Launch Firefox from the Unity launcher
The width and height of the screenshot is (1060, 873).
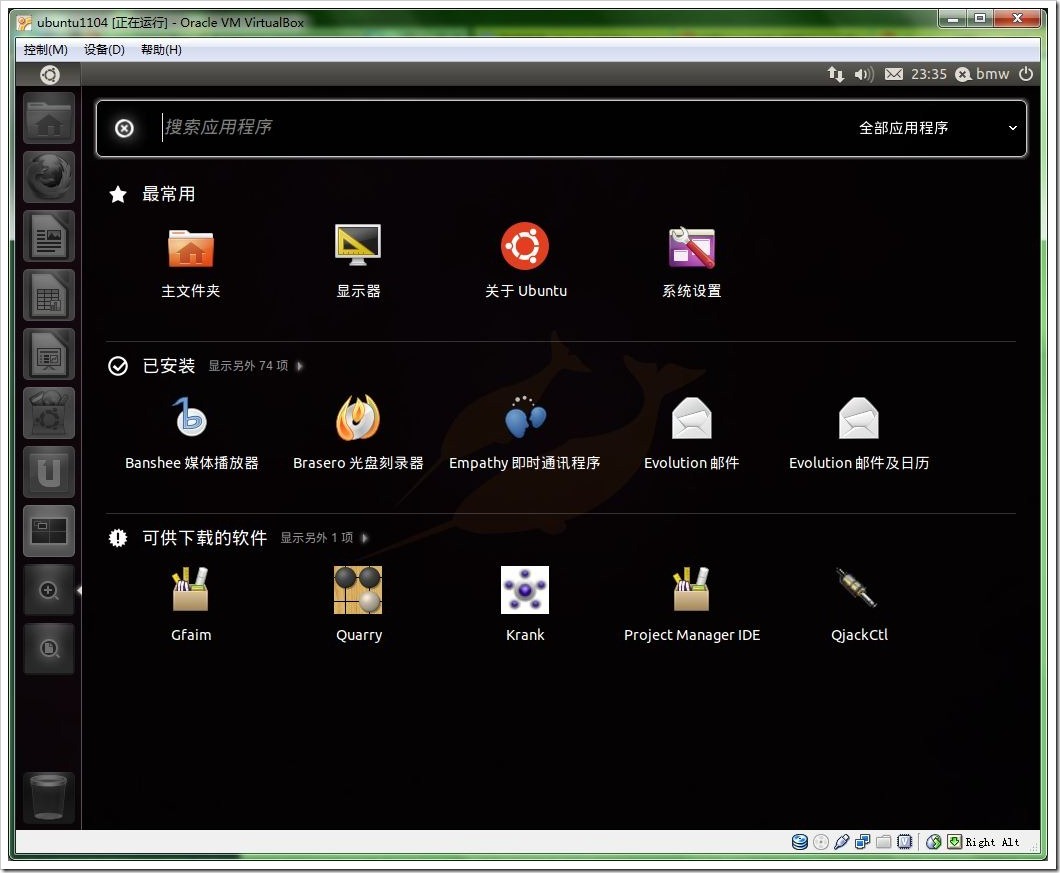coord(49,177)
